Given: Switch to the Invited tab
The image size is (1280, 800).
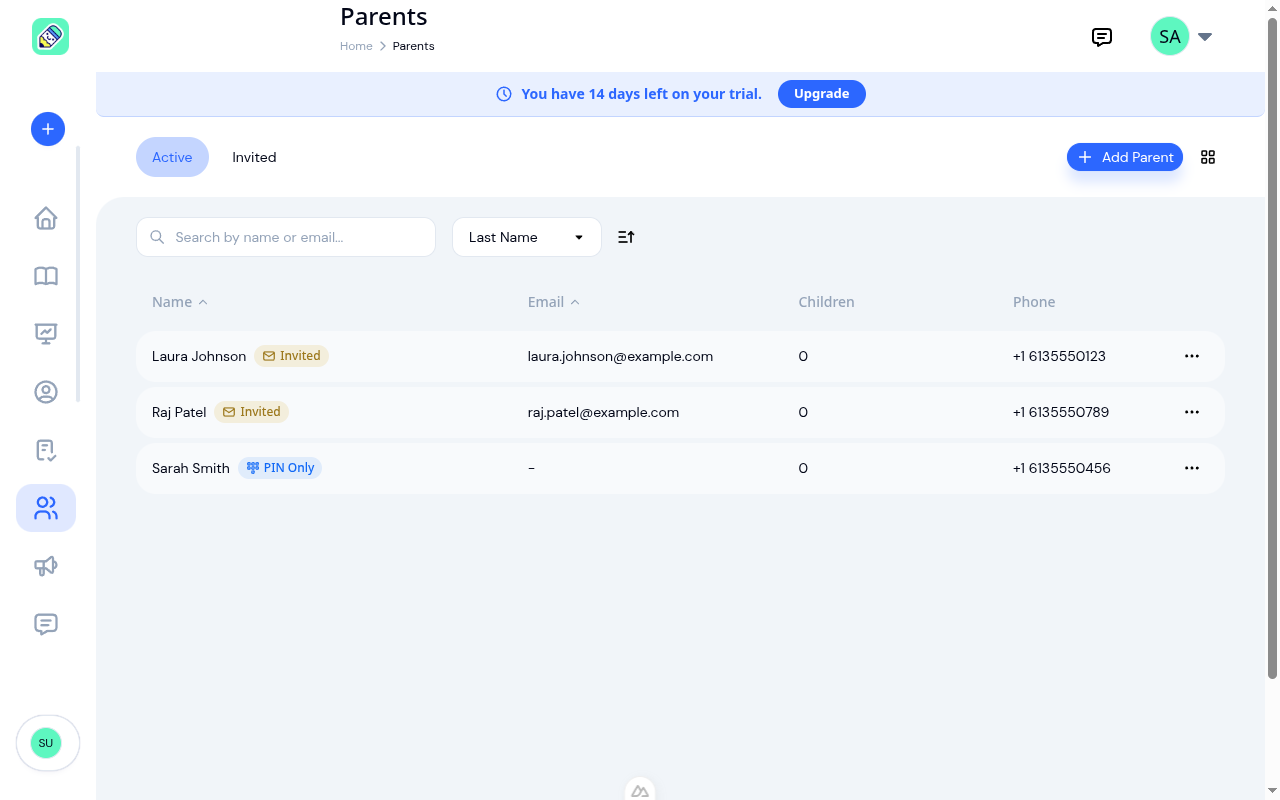Looking at the screenshot, I should [x=254, y=157].
